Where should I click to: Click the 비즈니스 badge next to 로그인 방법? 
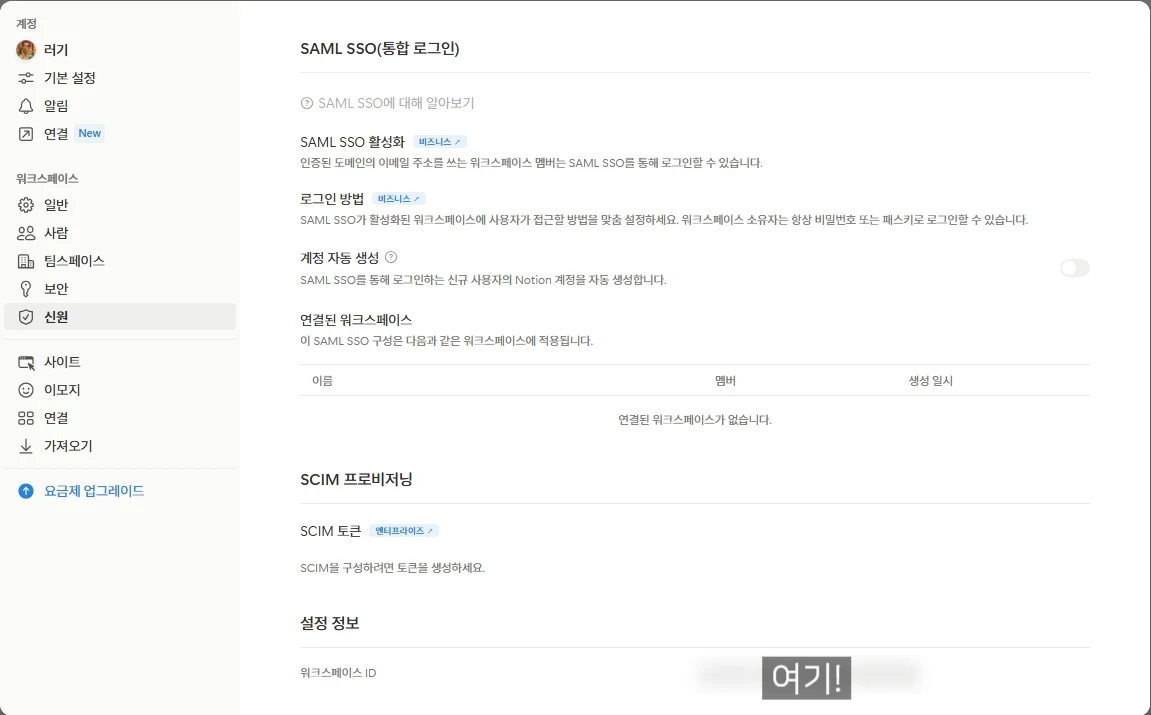399,198
